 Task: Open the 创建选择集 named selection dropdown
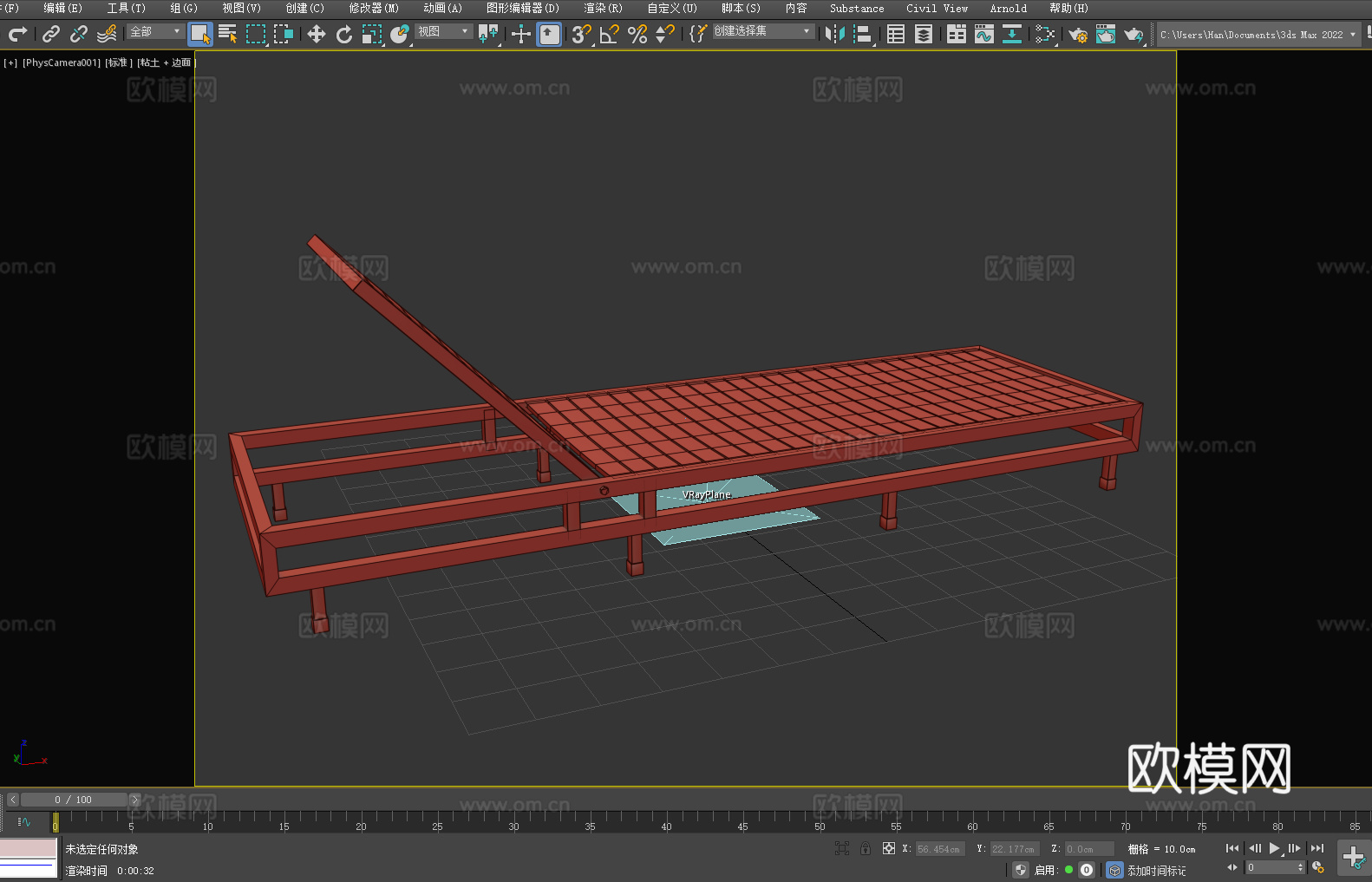click(763, 31)
